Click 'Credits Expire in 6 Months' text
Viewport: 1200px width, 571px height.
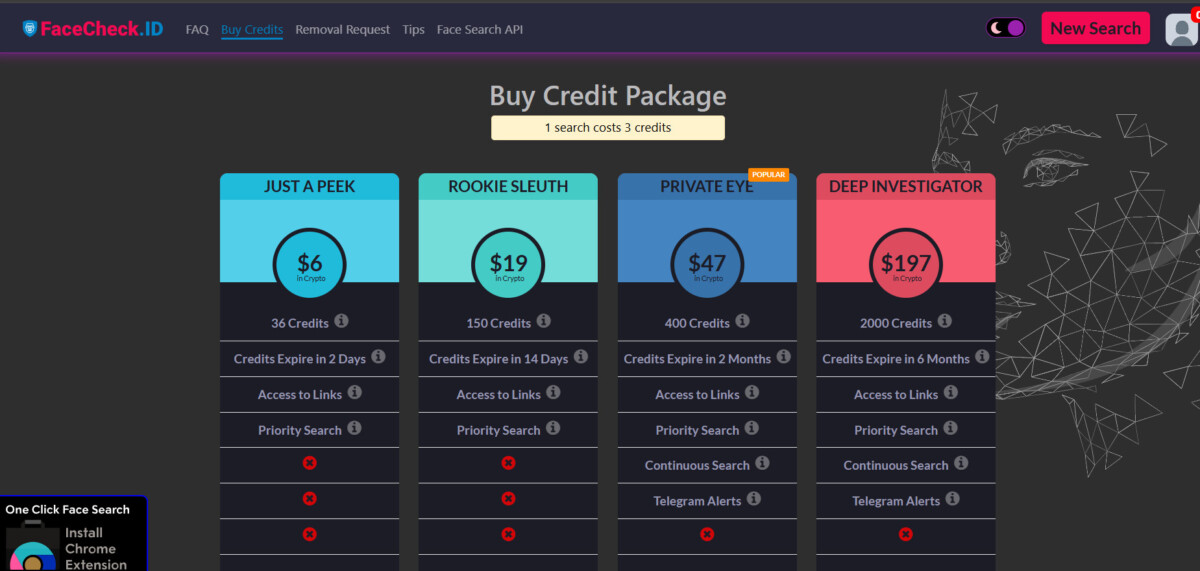click(x=896, y=359)
